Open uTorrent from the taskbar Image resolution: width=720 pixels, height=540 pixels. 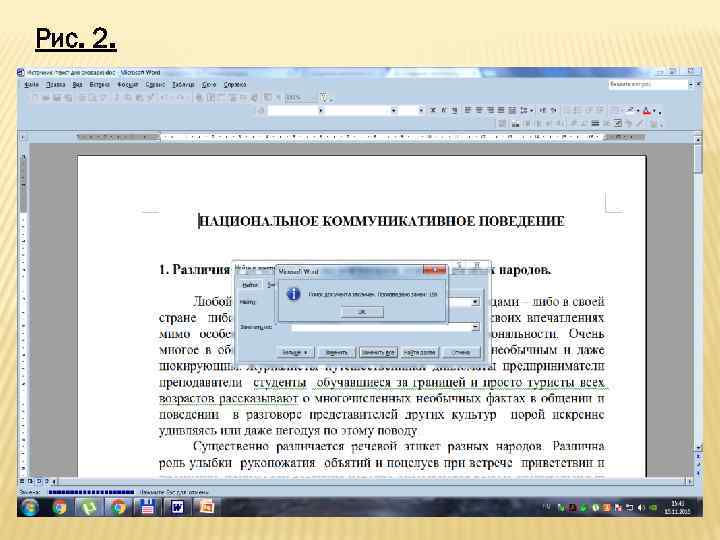coord(89,507)
